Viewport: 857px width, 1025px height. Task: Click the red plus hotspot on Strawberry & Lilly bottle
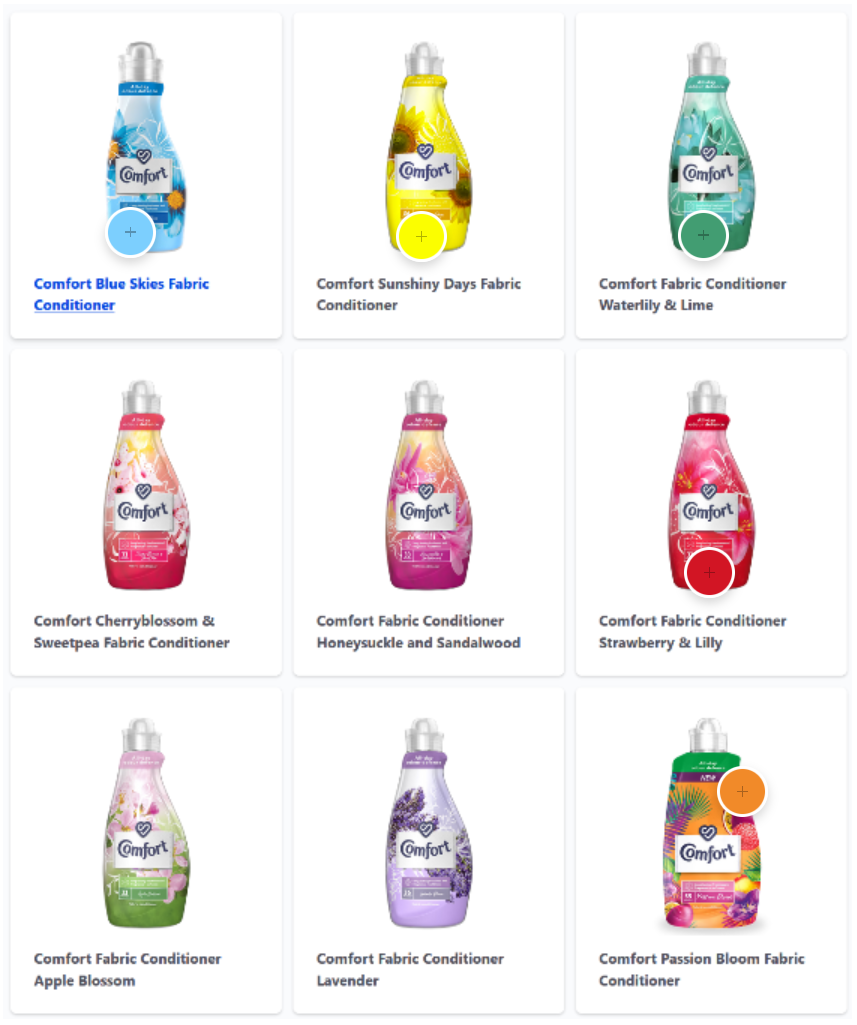[709, 573]
